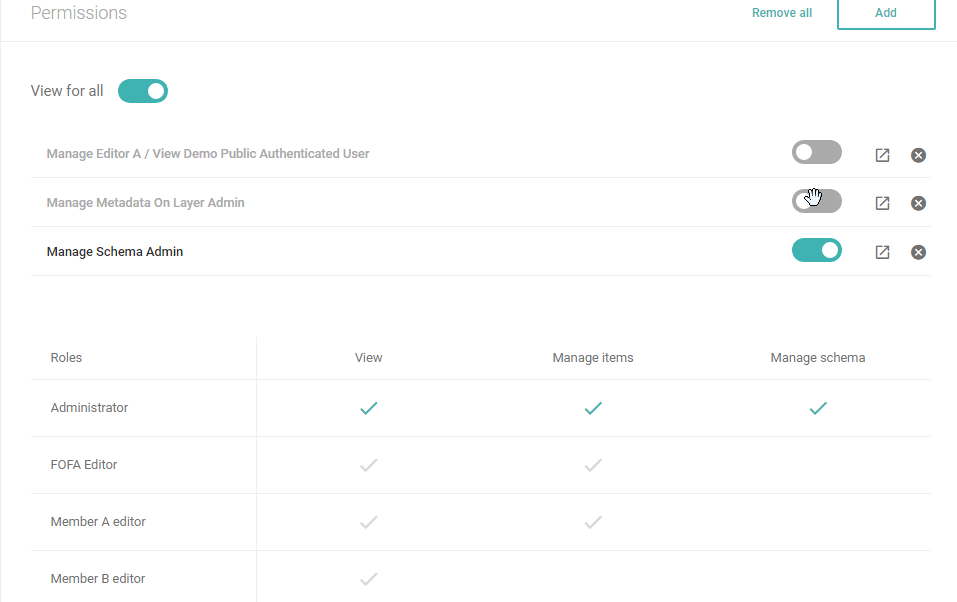Click the Manage schema column header
957x602 pixels.
pos(818,358)
